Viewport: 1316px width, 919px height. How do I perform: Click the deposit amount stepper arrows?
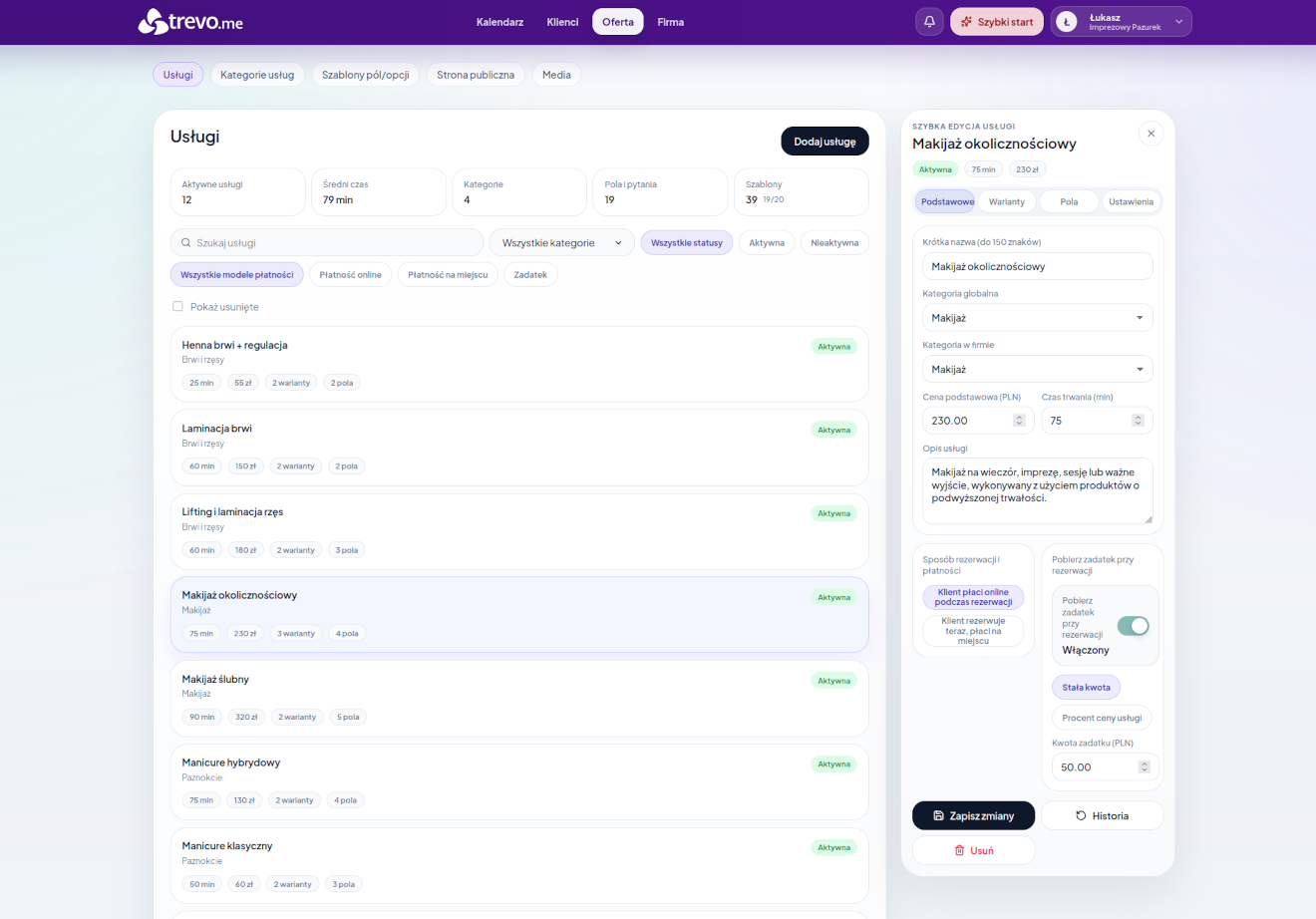[x=1144, y=767]
